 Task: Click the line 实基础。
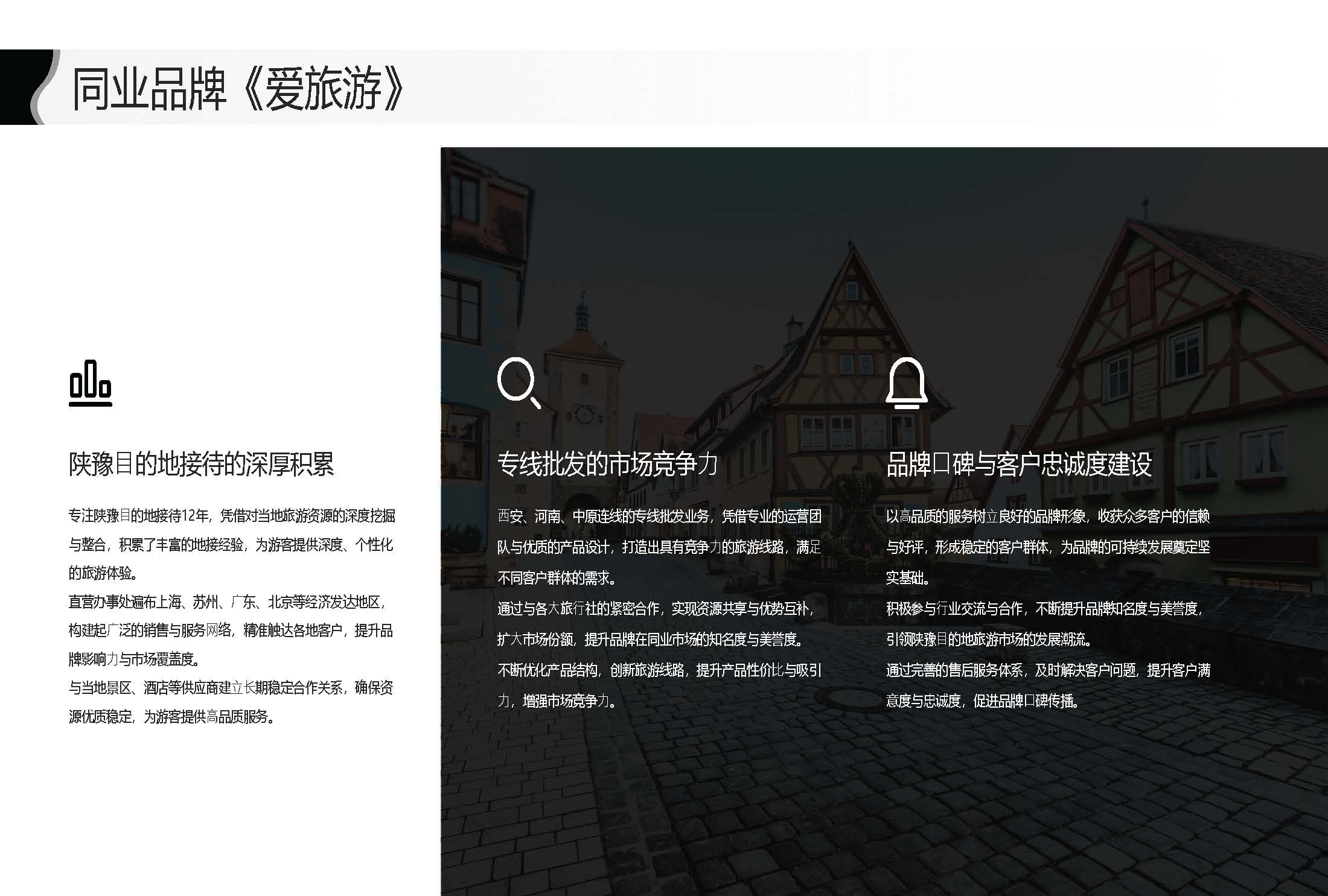point(909,577)
